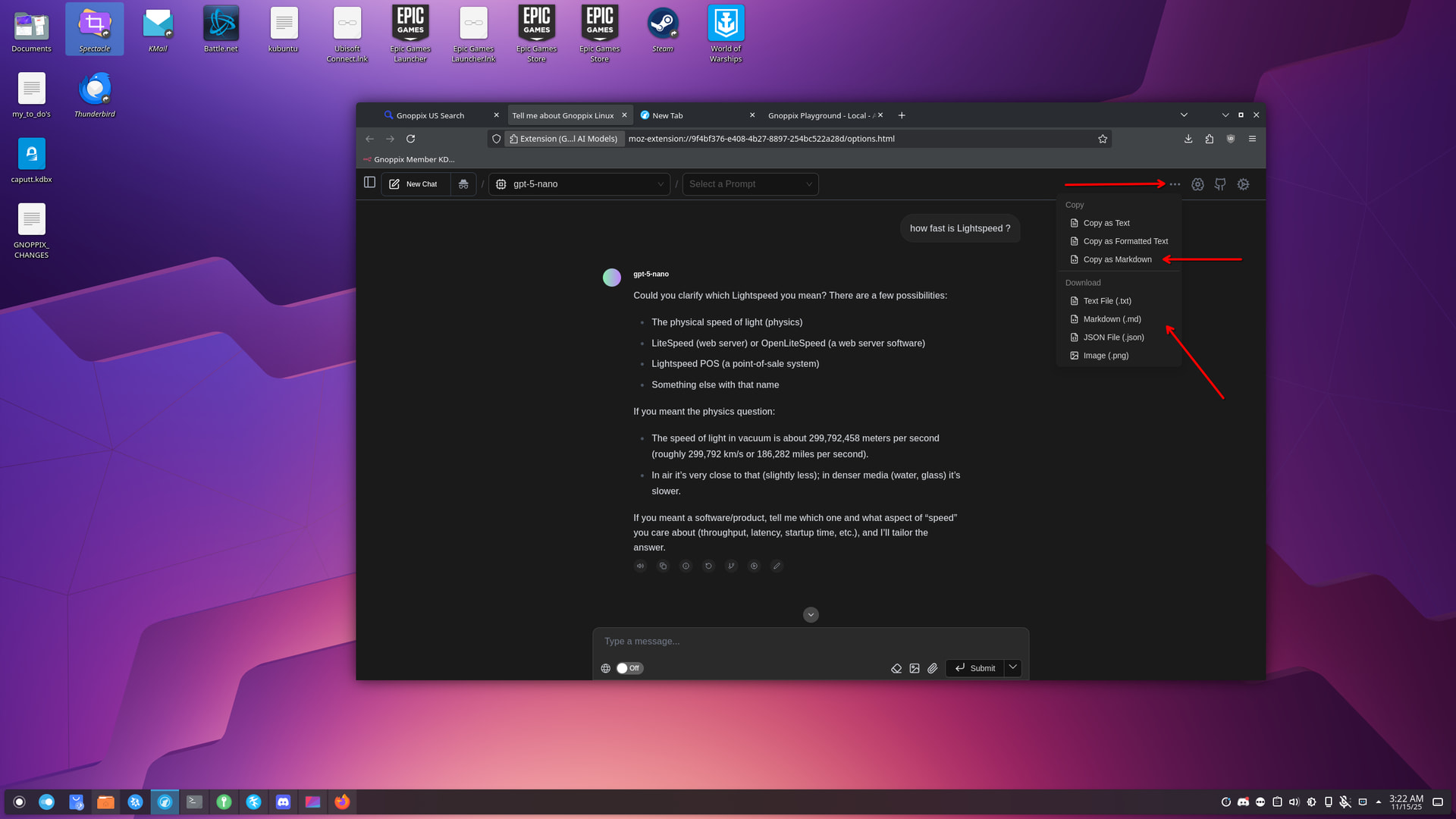Open the Submit options arrow

coord(1013,667)
